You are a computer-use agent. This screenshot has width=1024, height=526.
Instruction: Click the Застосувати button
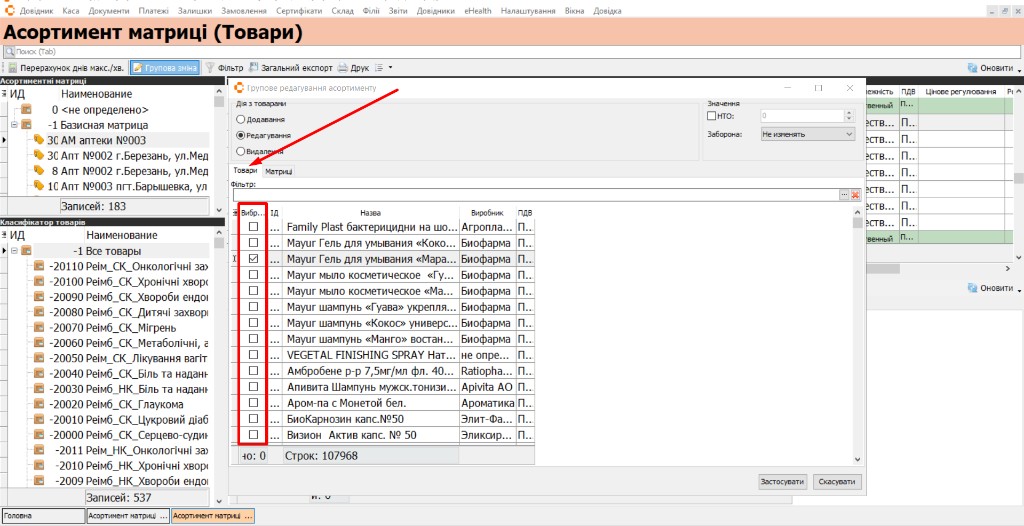(783, 482)
